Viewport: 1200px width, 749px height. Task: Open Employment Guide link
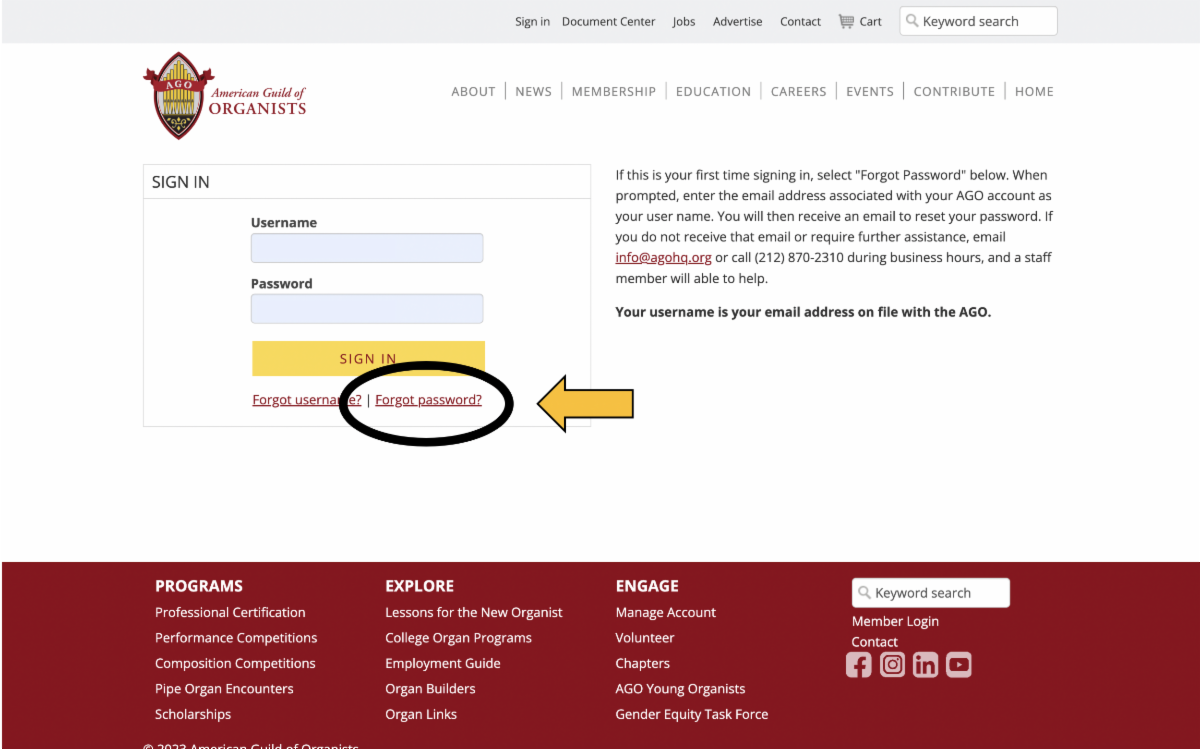point(443,664)
